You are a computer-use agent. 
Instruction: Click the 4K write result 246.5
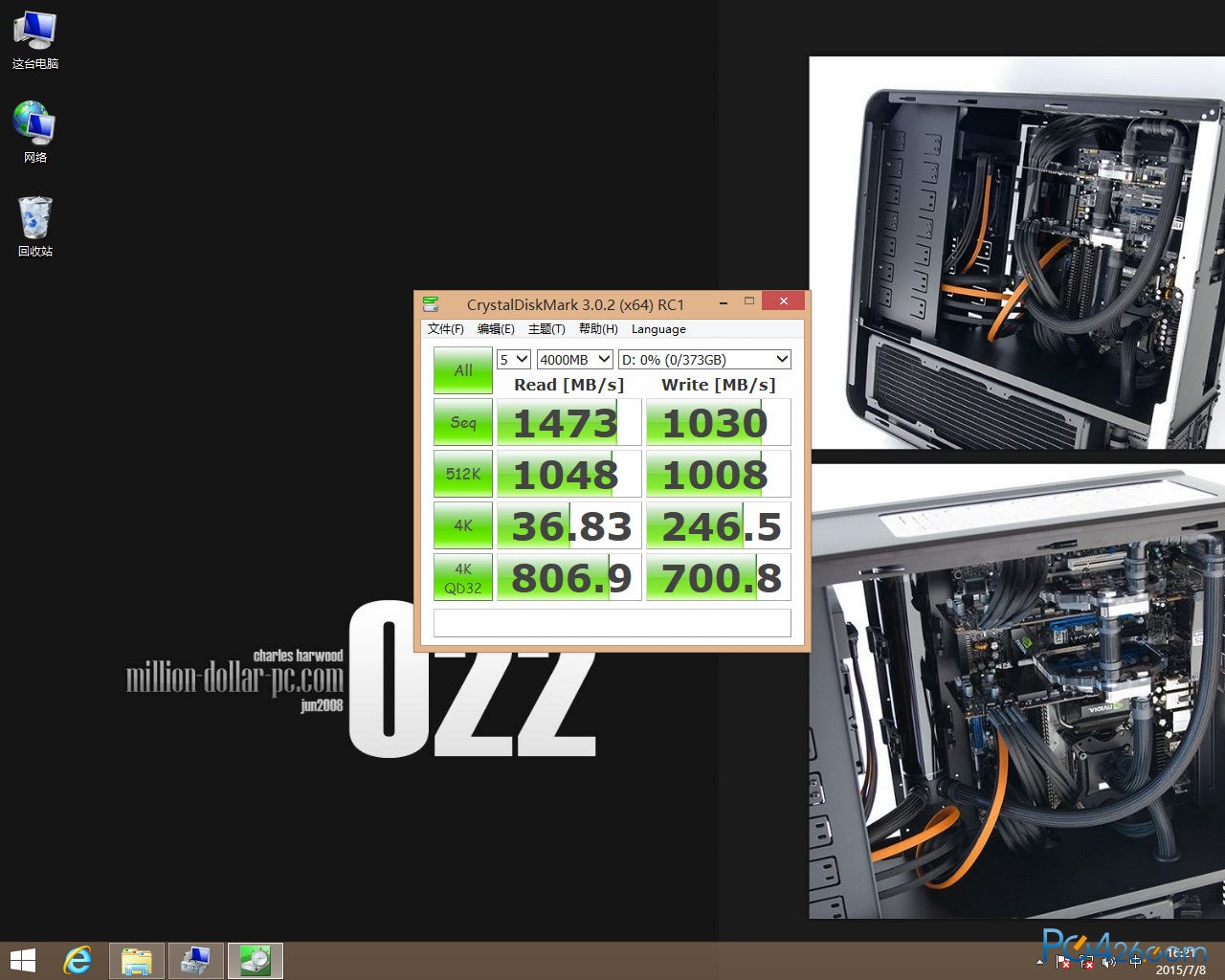tap(719, 525)
